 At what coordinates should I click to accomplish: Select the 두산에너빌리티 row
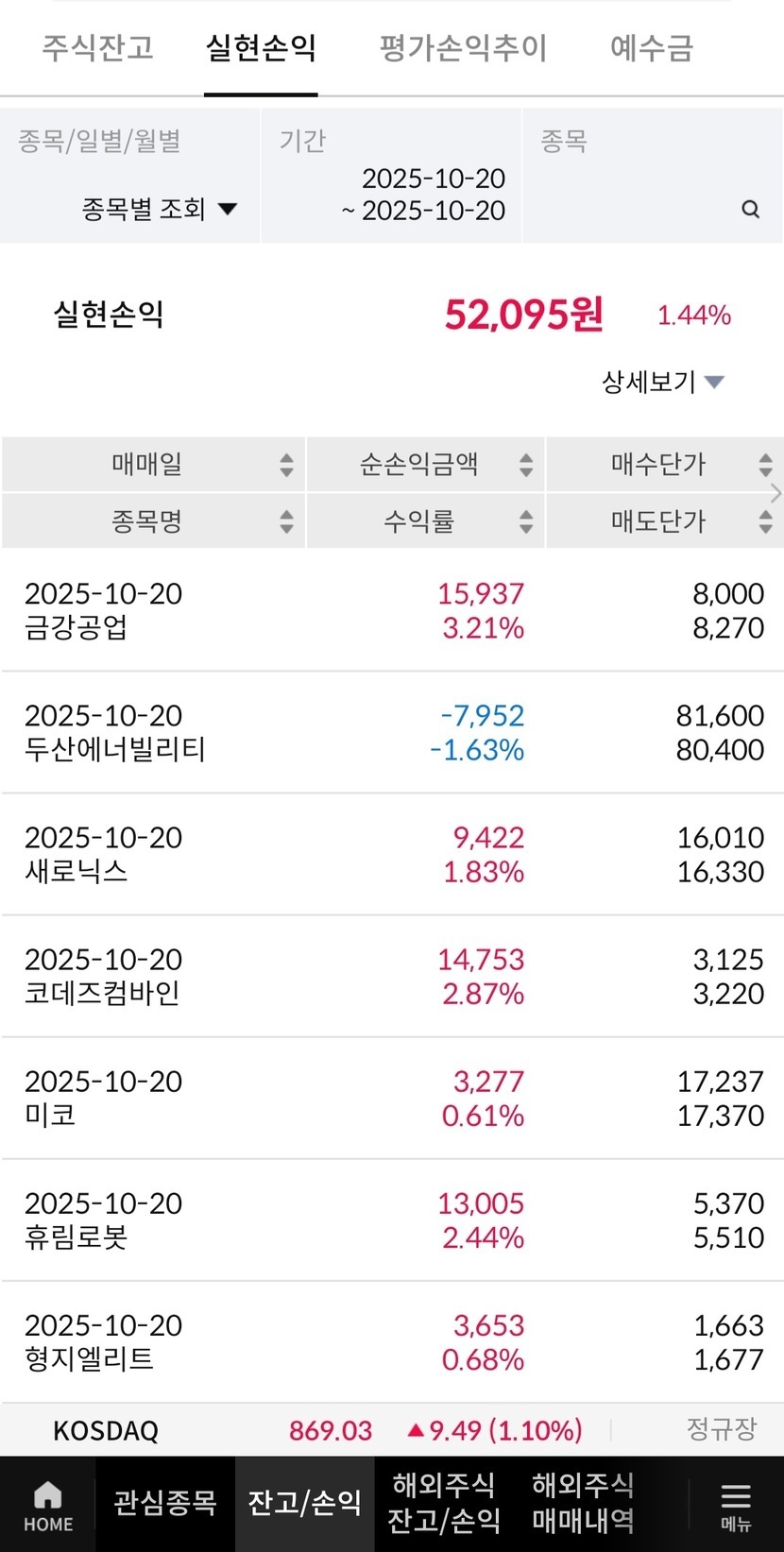coord(392,733)
